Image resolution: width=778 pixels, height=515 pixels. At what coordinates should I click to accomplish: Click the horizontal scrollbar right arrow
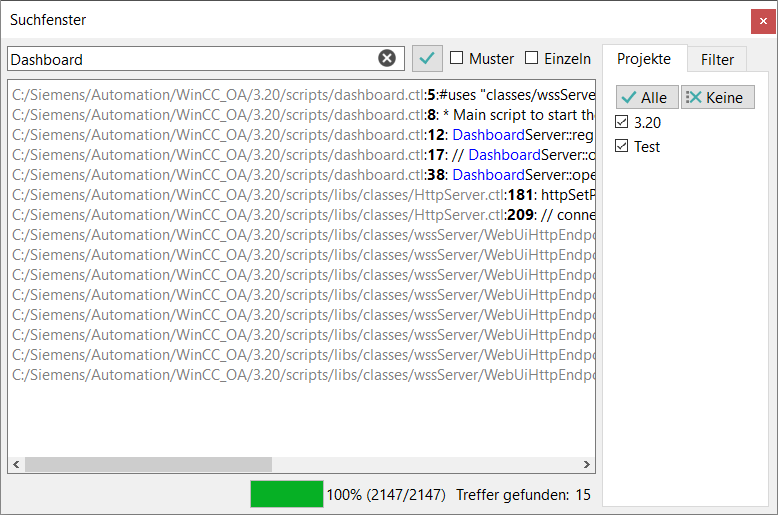[586, 464]
